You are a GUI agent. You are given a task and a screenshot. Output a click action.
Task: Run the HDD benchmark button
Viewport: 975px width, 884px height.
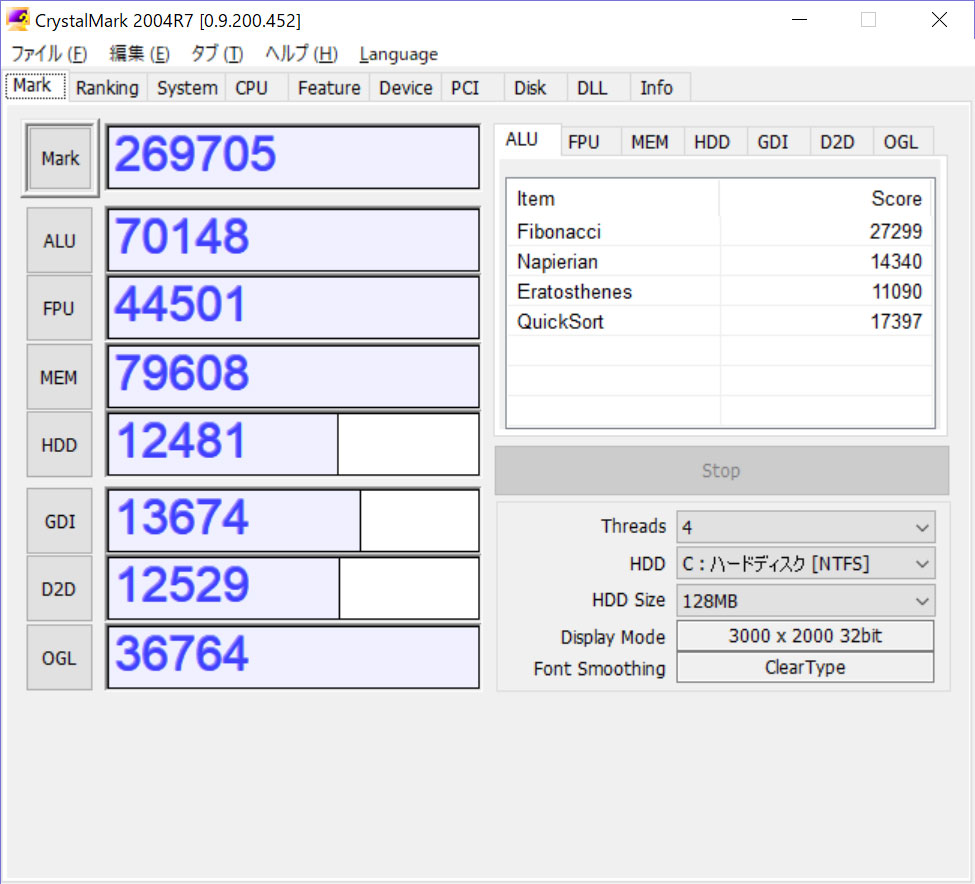pyautogui.click(x=59, y=444)
